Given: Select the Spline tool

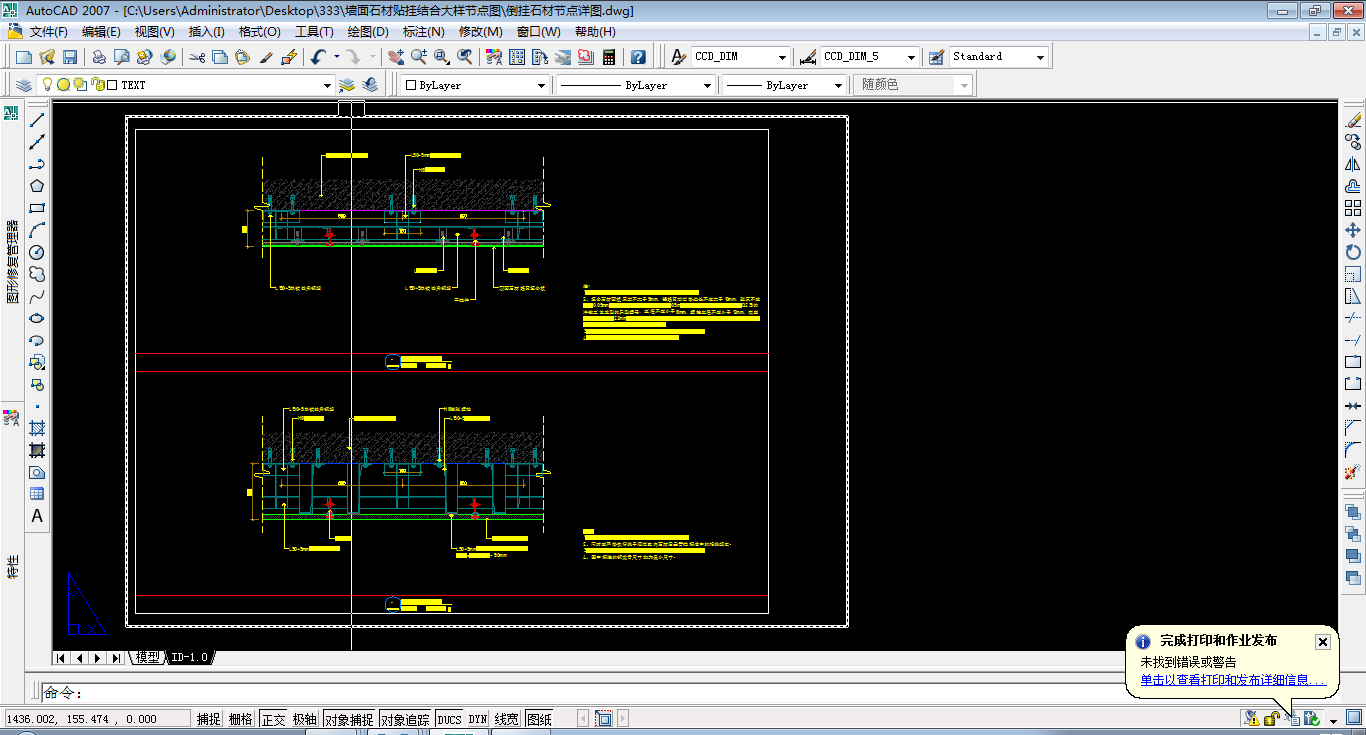Looking at the screenshot, I should (37, 296).
